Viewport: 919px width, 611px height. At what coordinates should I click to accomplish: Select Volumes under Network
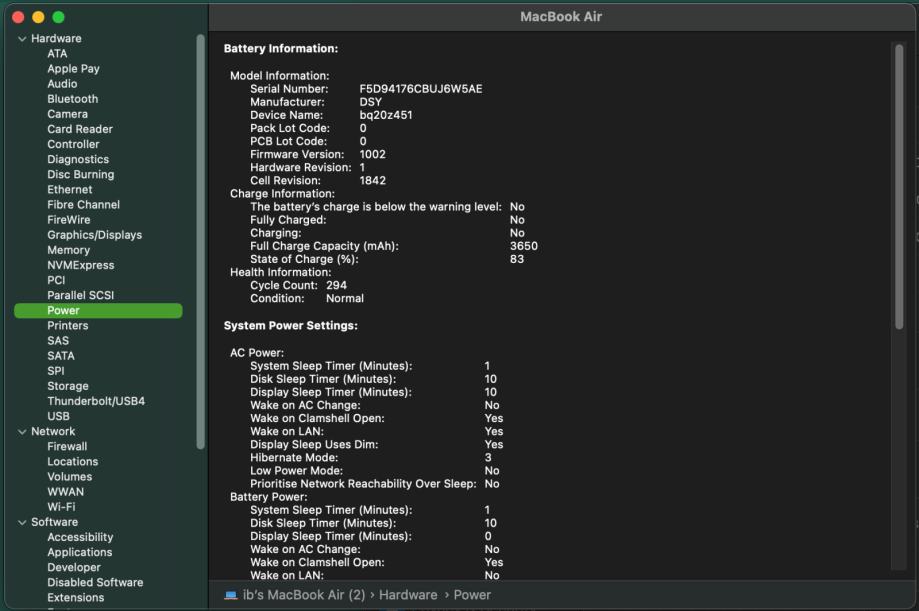70,477
